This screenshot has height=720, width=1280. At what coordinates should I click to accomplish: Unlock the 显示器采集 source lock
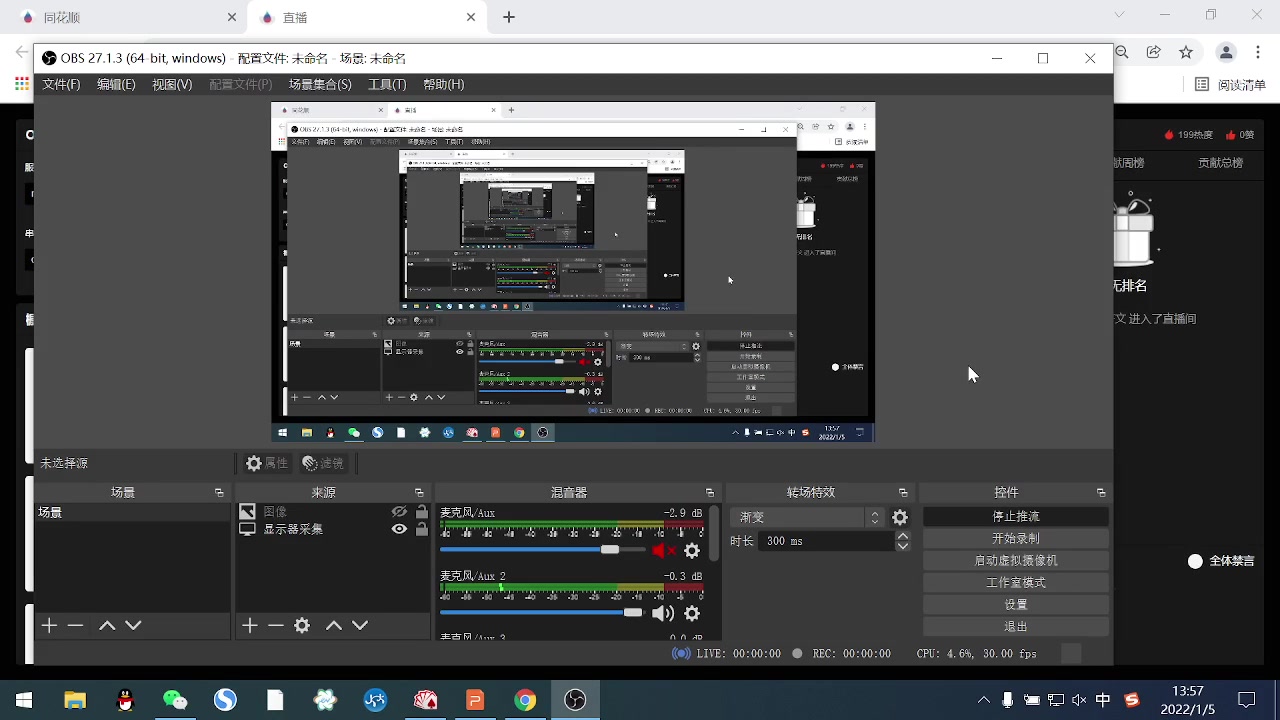pyautogui.click(x=421, y=529)
